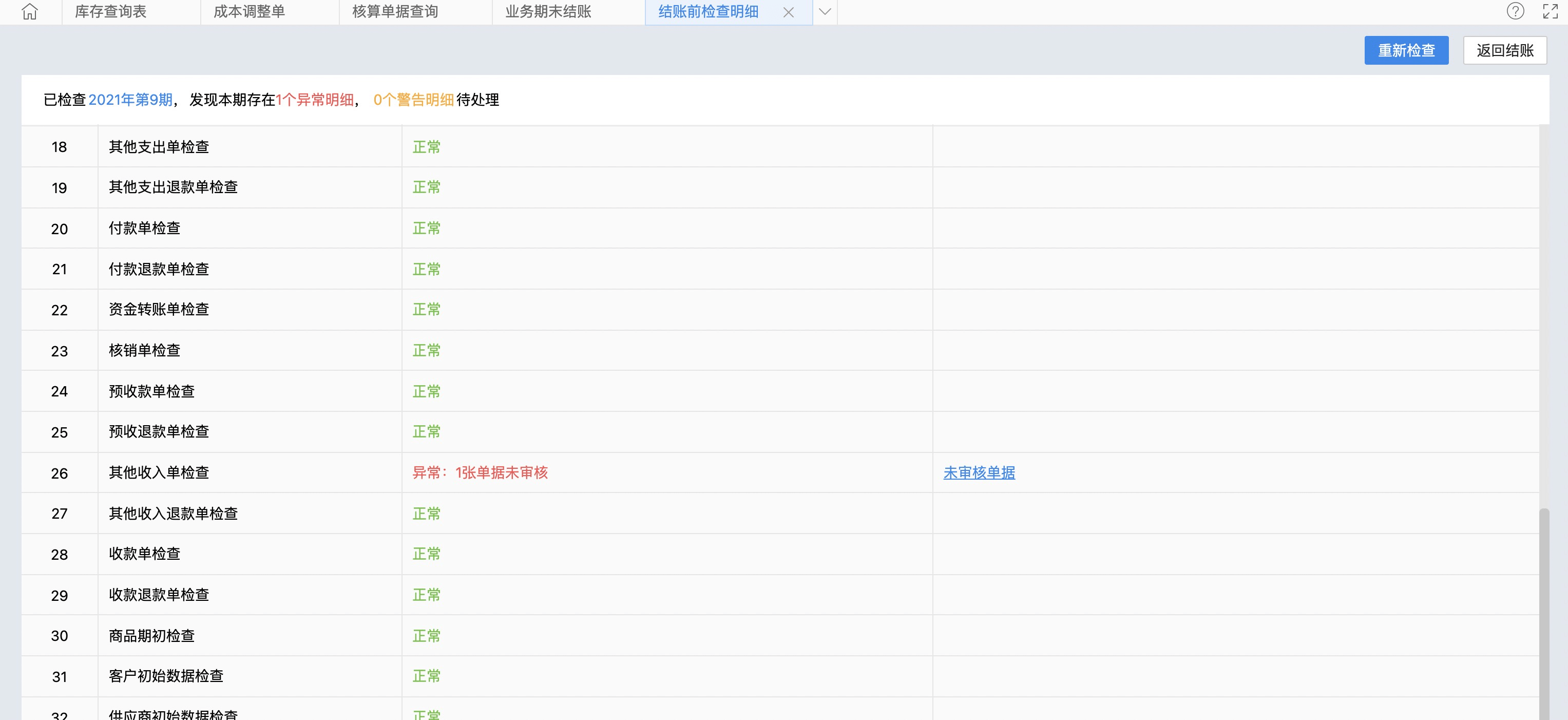Select row 30 商品期初检查
This screenshot has height=720, width=1568.
151,636
